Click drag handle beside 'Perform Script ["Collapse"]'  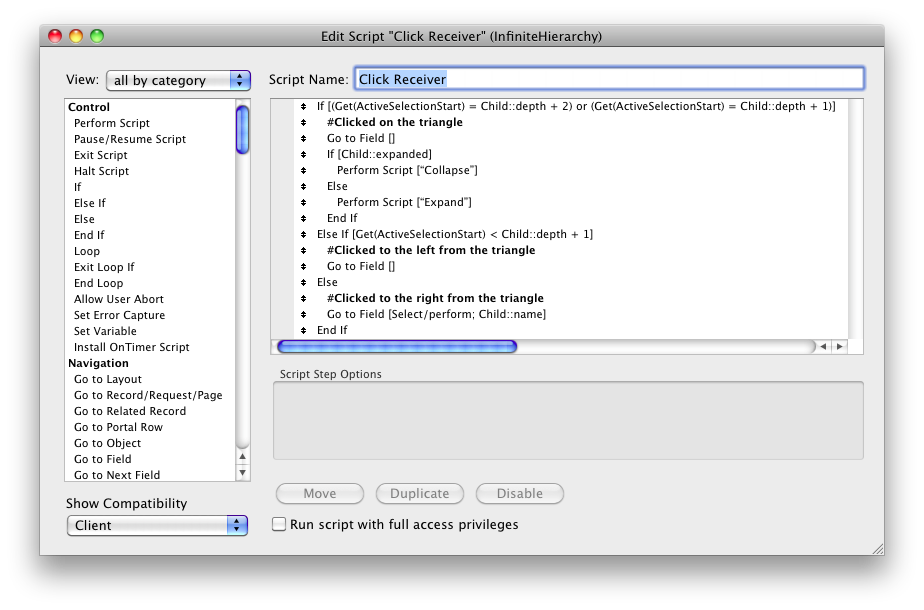(303, 170)
